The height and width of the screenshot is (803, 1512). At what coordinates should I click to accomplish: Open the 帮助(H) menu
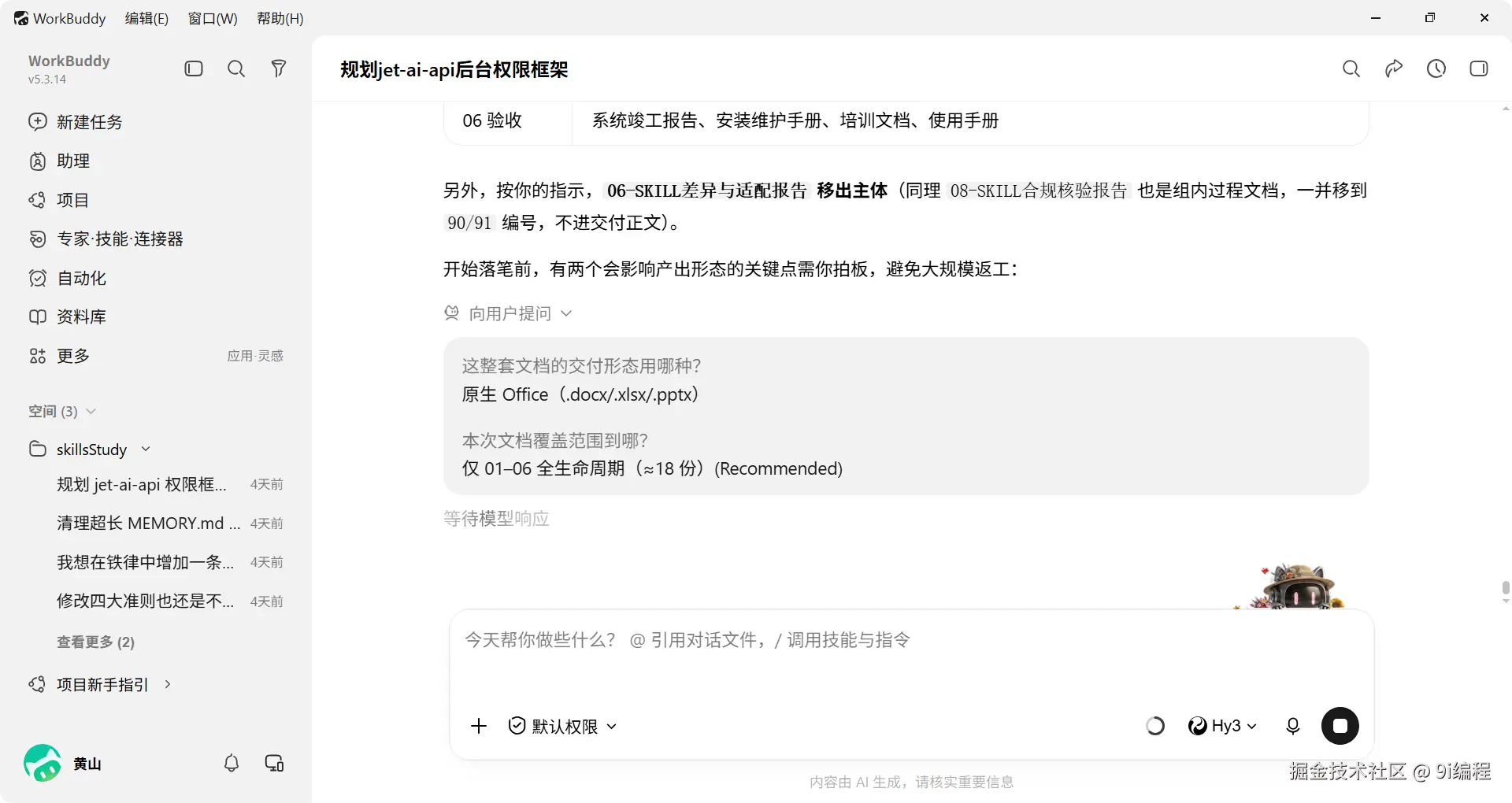[280, 18]
